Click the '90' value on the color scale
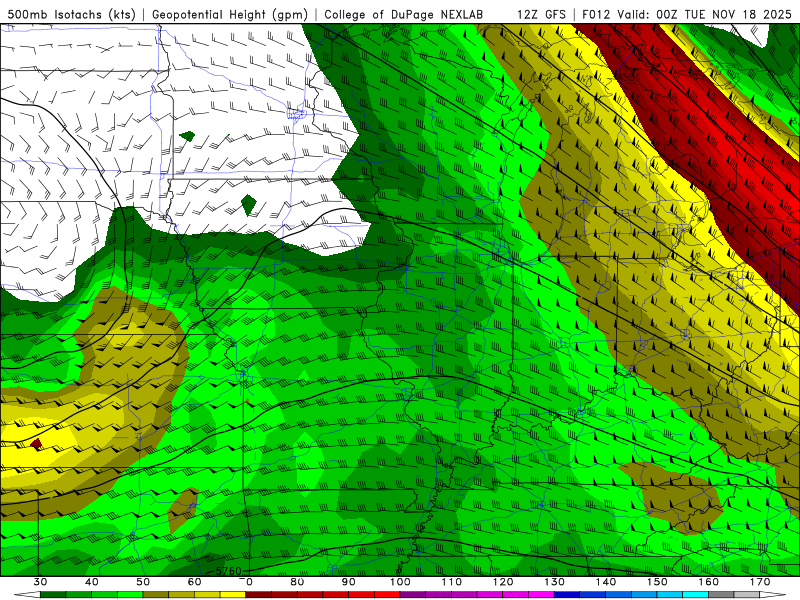 pyautogui.click(x=349, y=582)
